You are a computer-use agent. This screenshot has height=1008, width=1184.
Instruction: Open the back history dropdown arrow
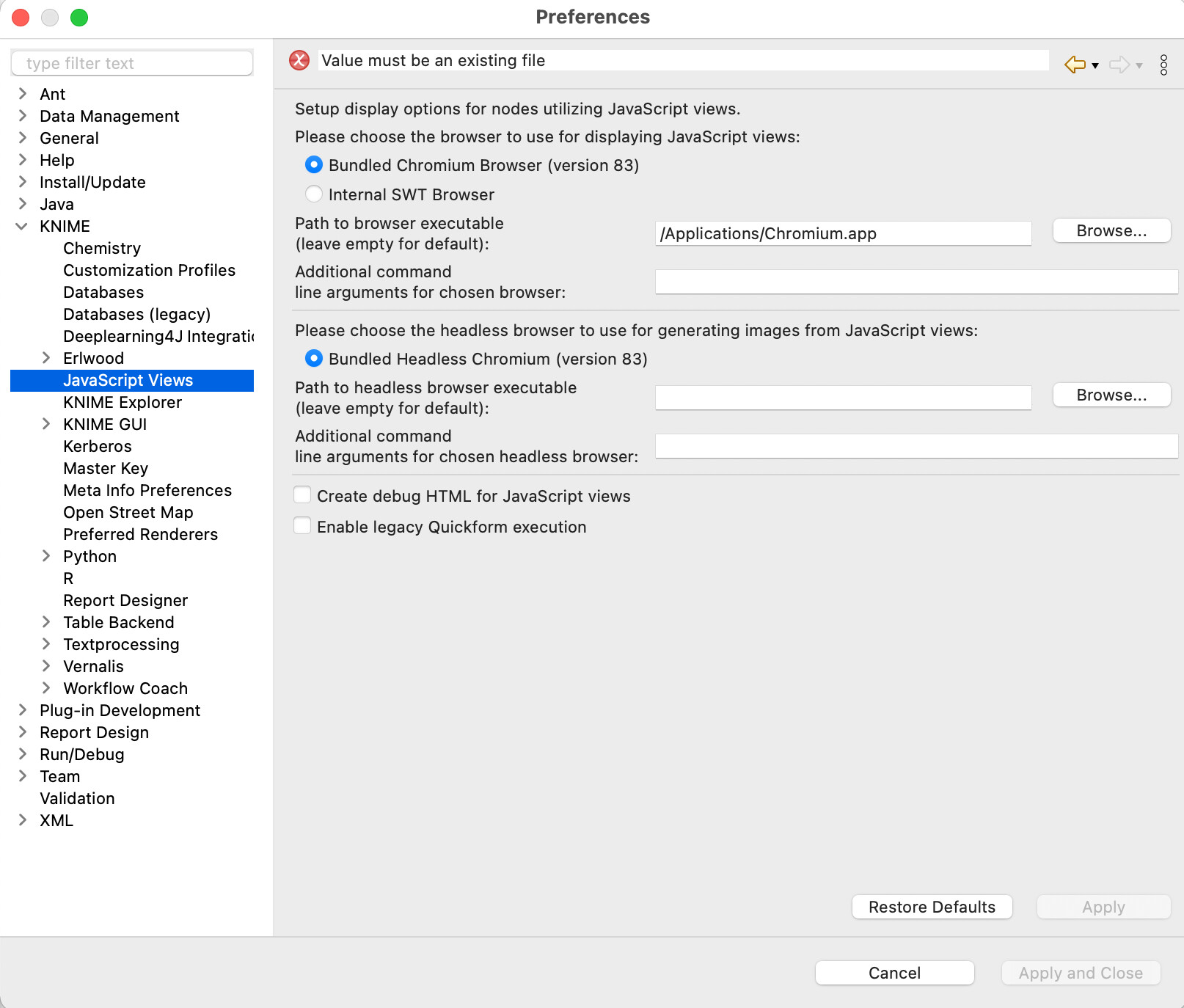[1095, 65]
